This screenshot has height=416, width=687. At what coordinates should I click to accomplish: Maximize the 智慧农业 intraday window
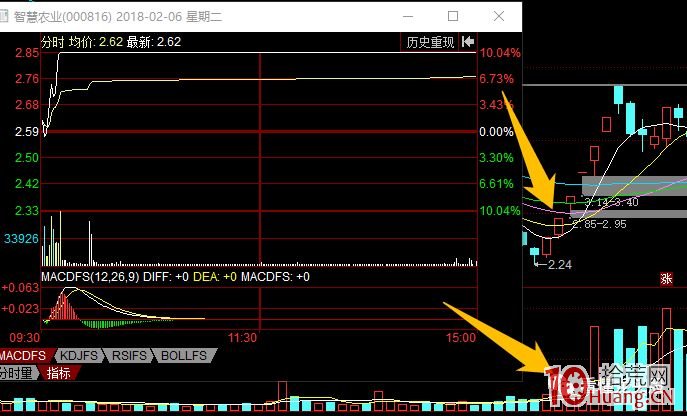pyautogui.click(x=453, y=16)
